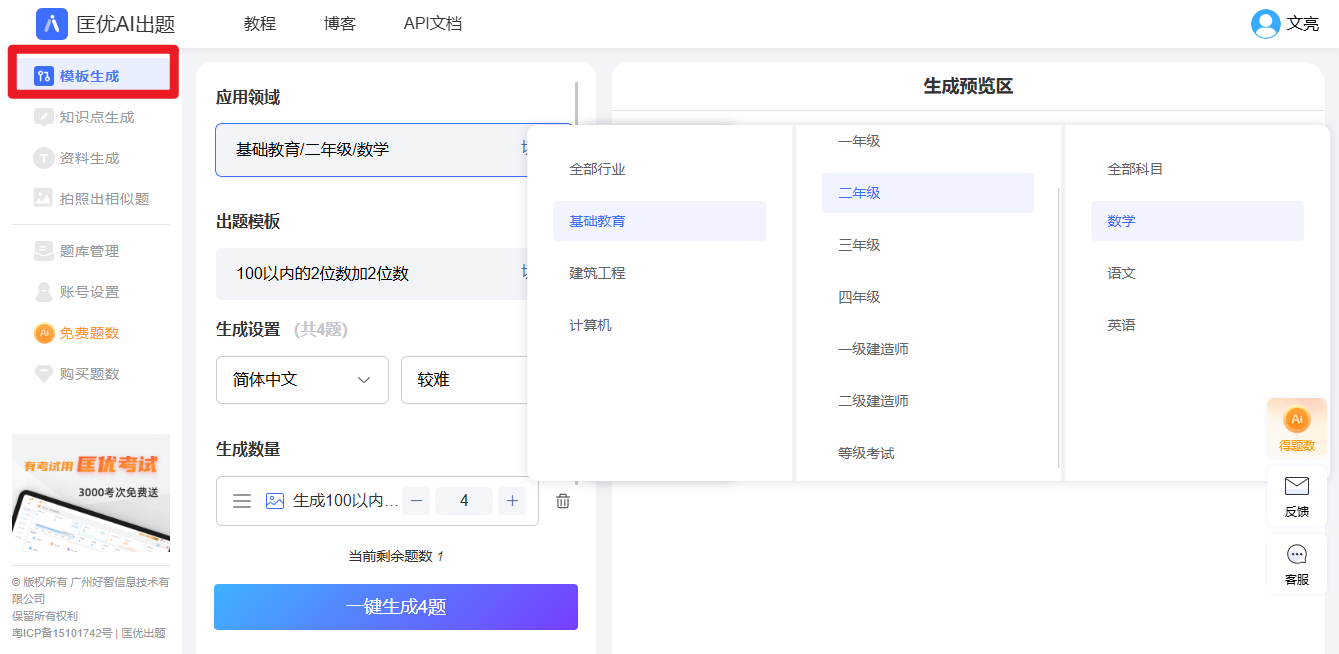Viewport: 1339px width, 654px height.
Task: Open the 简体中文 language dropdown
Action: point(302,380)
